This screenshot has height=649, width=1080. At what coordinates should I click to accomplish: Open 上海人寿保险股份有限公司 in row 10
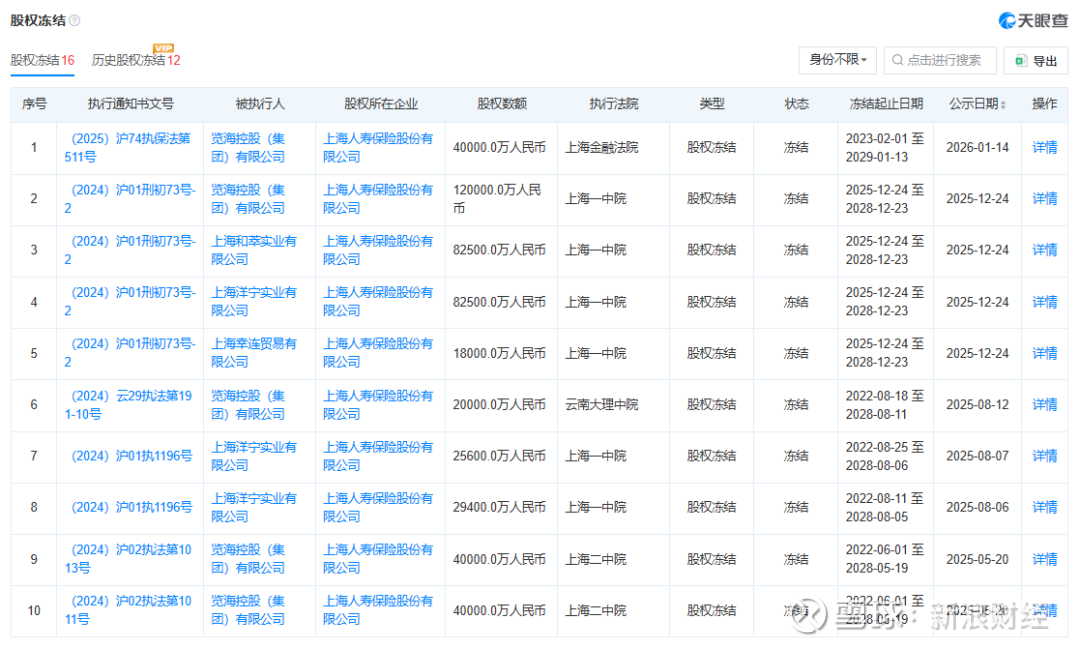click(x=378, y=610)
